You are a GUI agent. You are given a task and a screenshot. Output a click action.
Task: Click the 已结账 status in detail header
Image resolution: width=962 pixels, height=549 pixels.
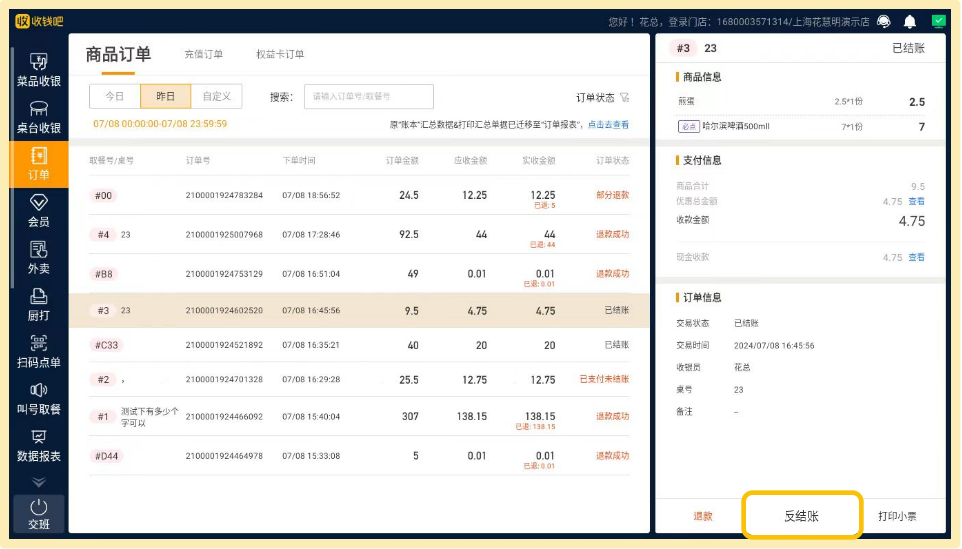pyautogui.click(x=908, y=48)
